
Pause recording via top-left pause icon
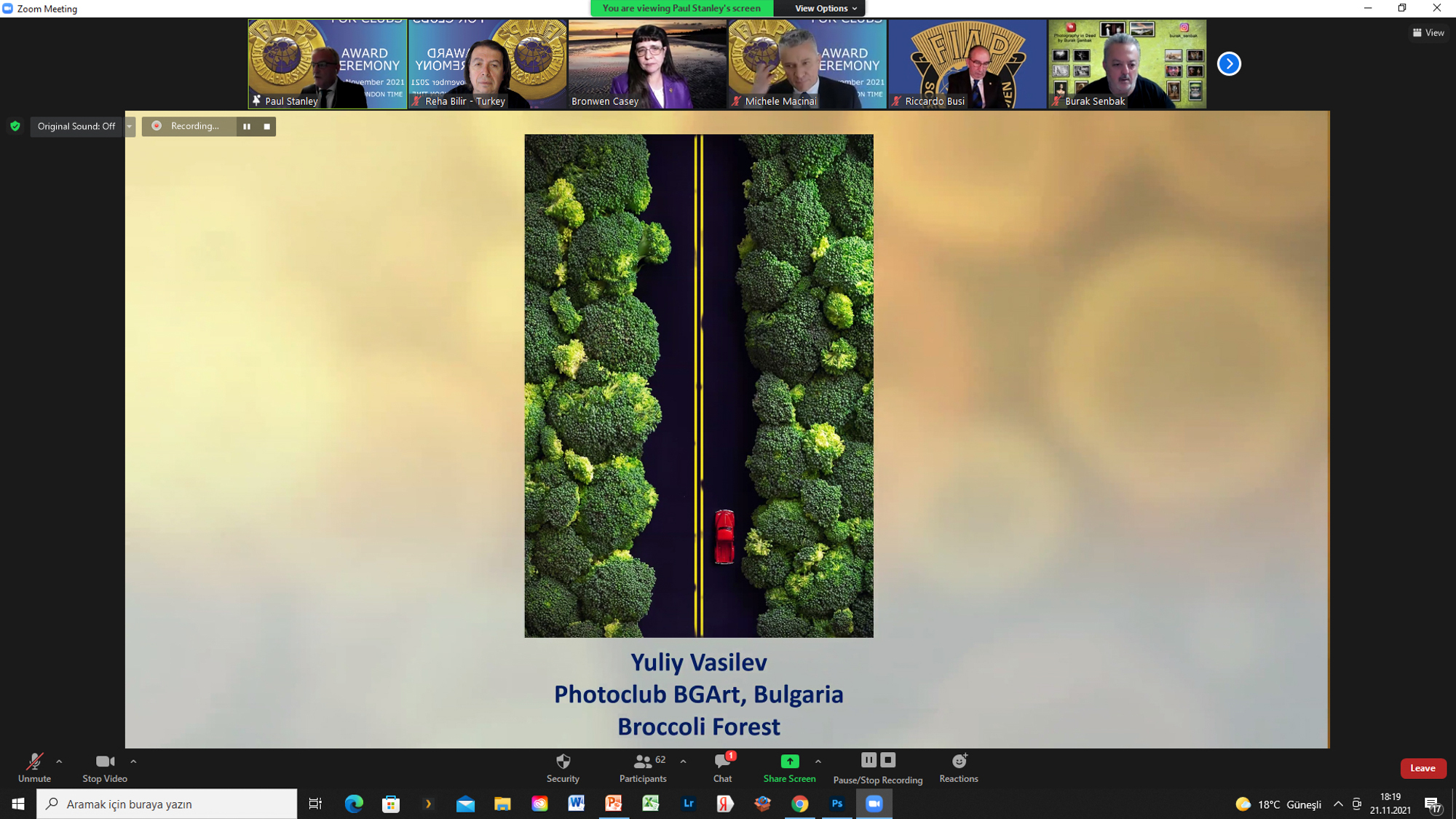pyautogui.click(x=247, y=127)
